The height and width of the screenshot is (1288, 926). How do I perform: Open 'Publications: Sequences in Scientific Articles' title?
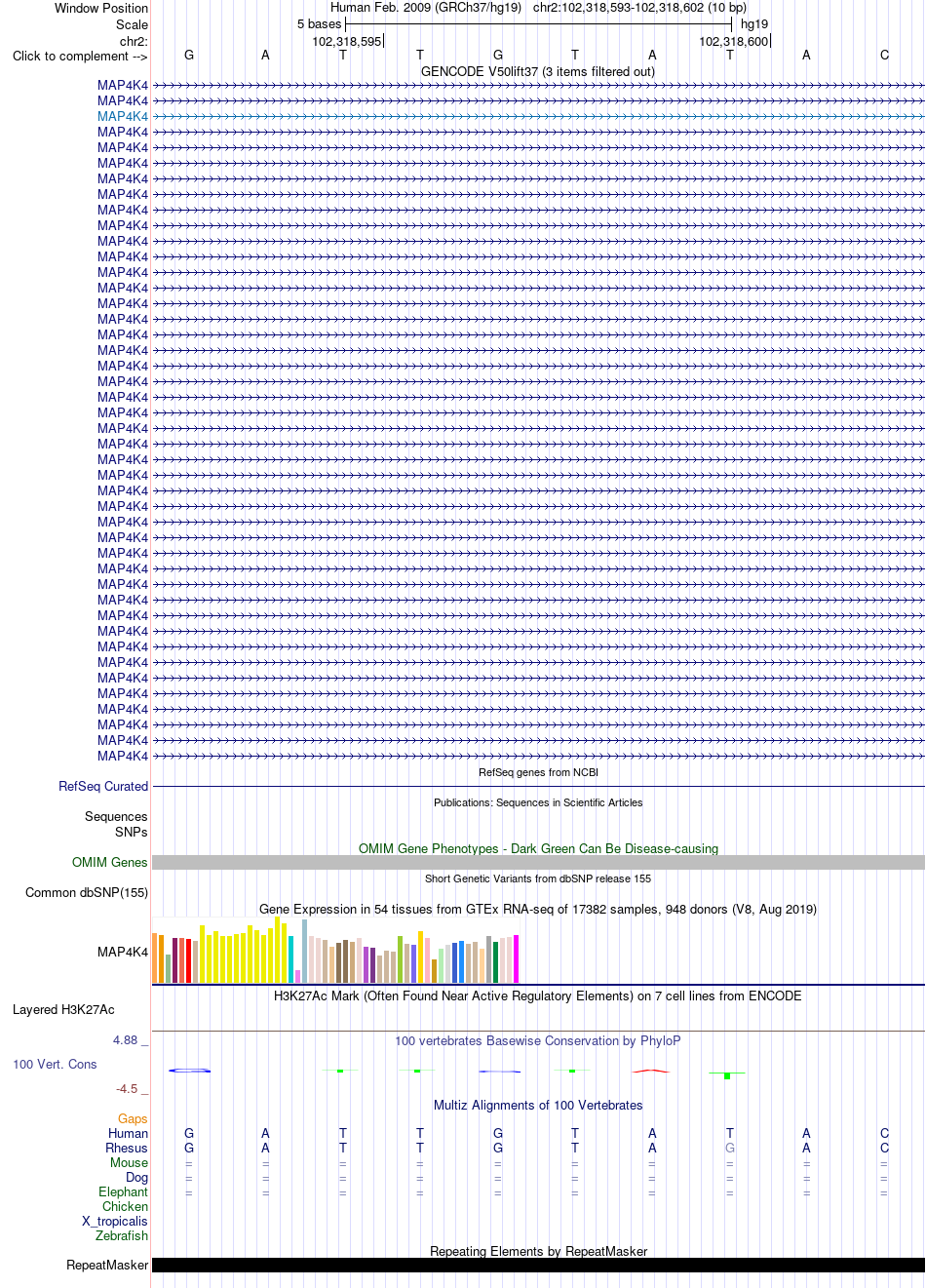(538, 802)
